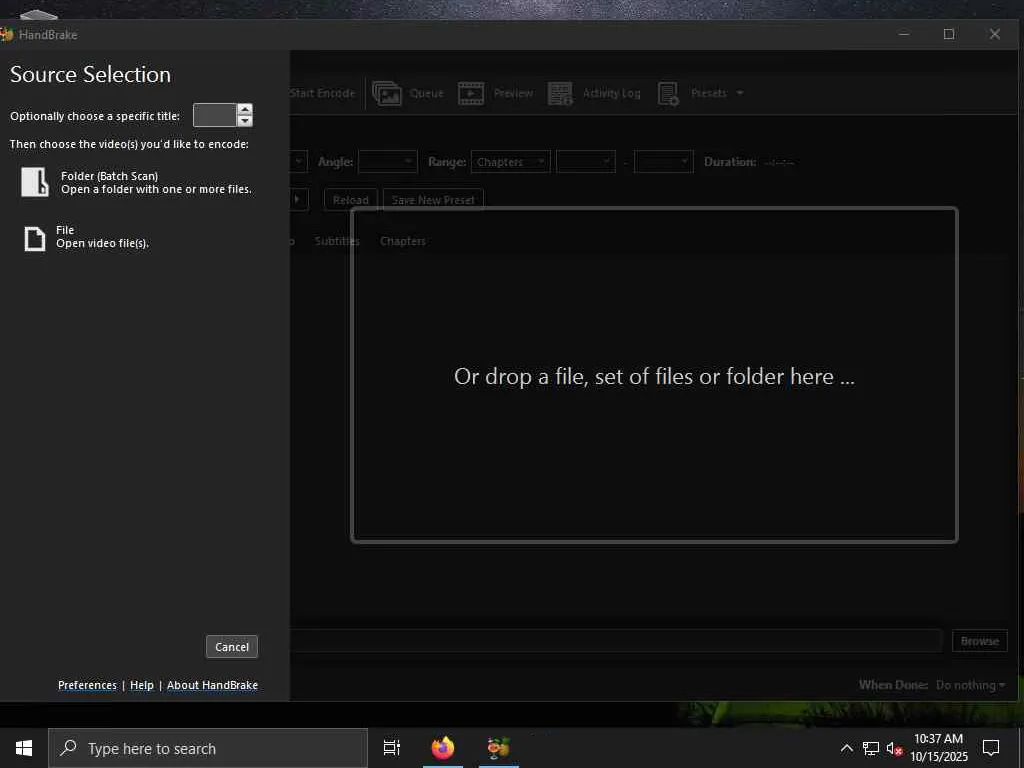Open the Preferences link
This screenshot has width=1024, height=768.
pyautogui.click(x=87, y=685)
